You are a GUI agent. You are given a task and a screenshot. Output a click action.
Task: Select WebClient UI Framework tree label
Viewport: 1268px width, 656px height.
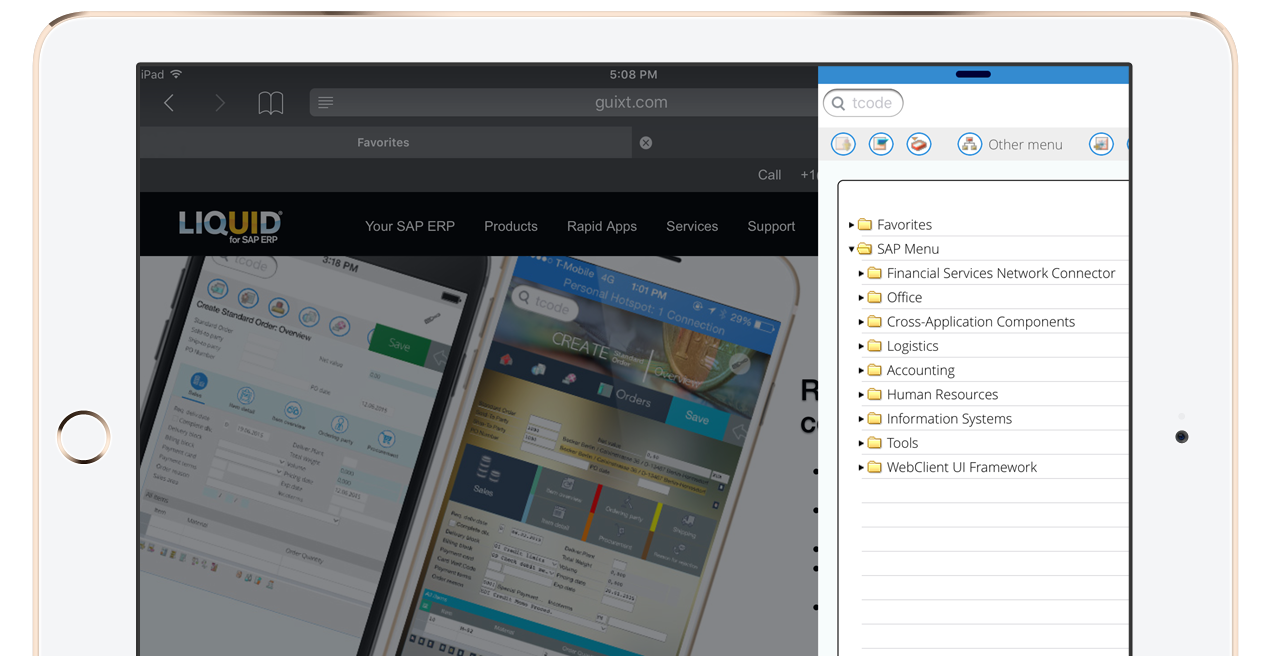coord(962,467)
